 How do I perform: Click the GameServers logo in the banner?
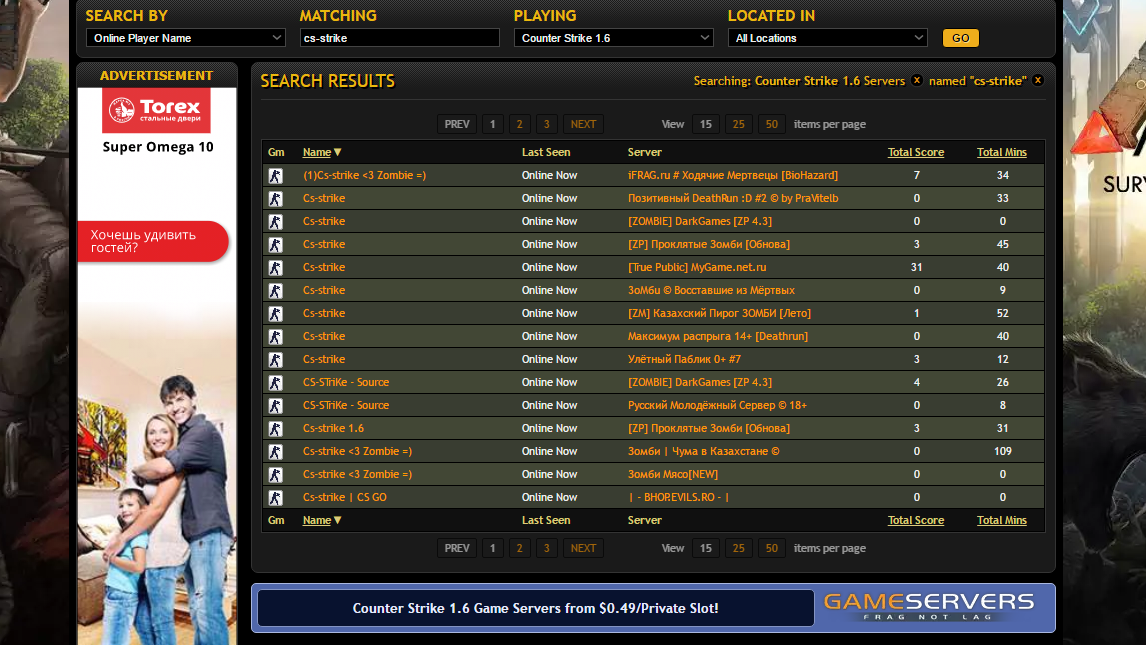coord(929,606)
